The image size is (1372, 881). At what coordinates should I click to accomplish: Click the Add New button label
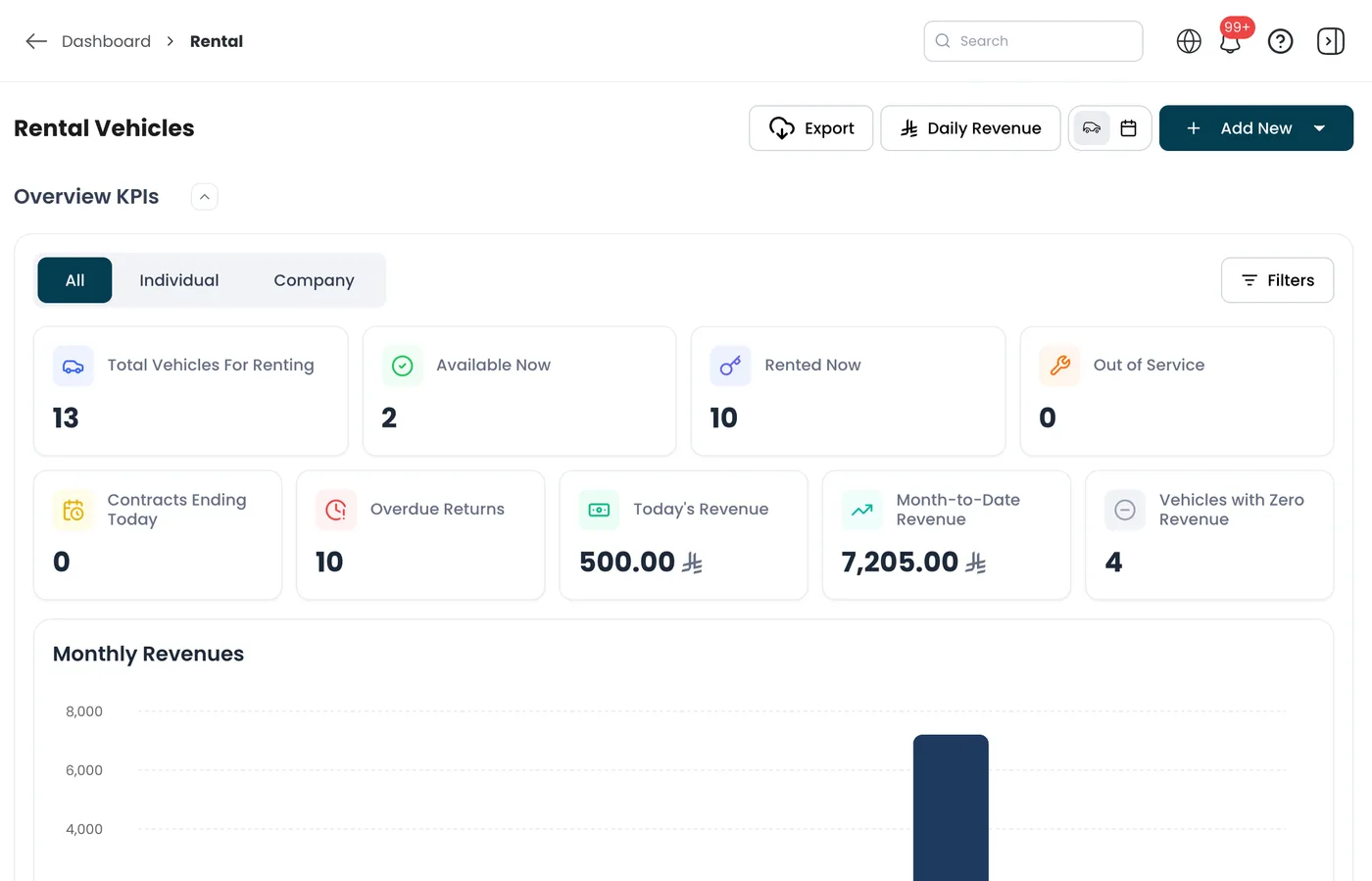(x=1256, y=128)
